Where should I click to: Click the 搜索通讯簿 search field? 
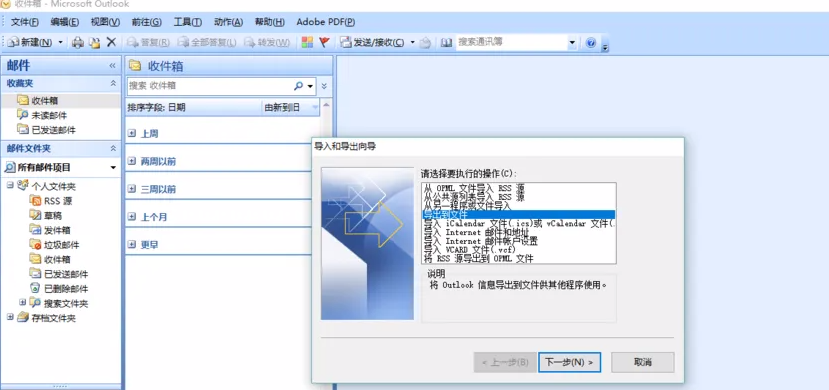click(x=511, y=42)
